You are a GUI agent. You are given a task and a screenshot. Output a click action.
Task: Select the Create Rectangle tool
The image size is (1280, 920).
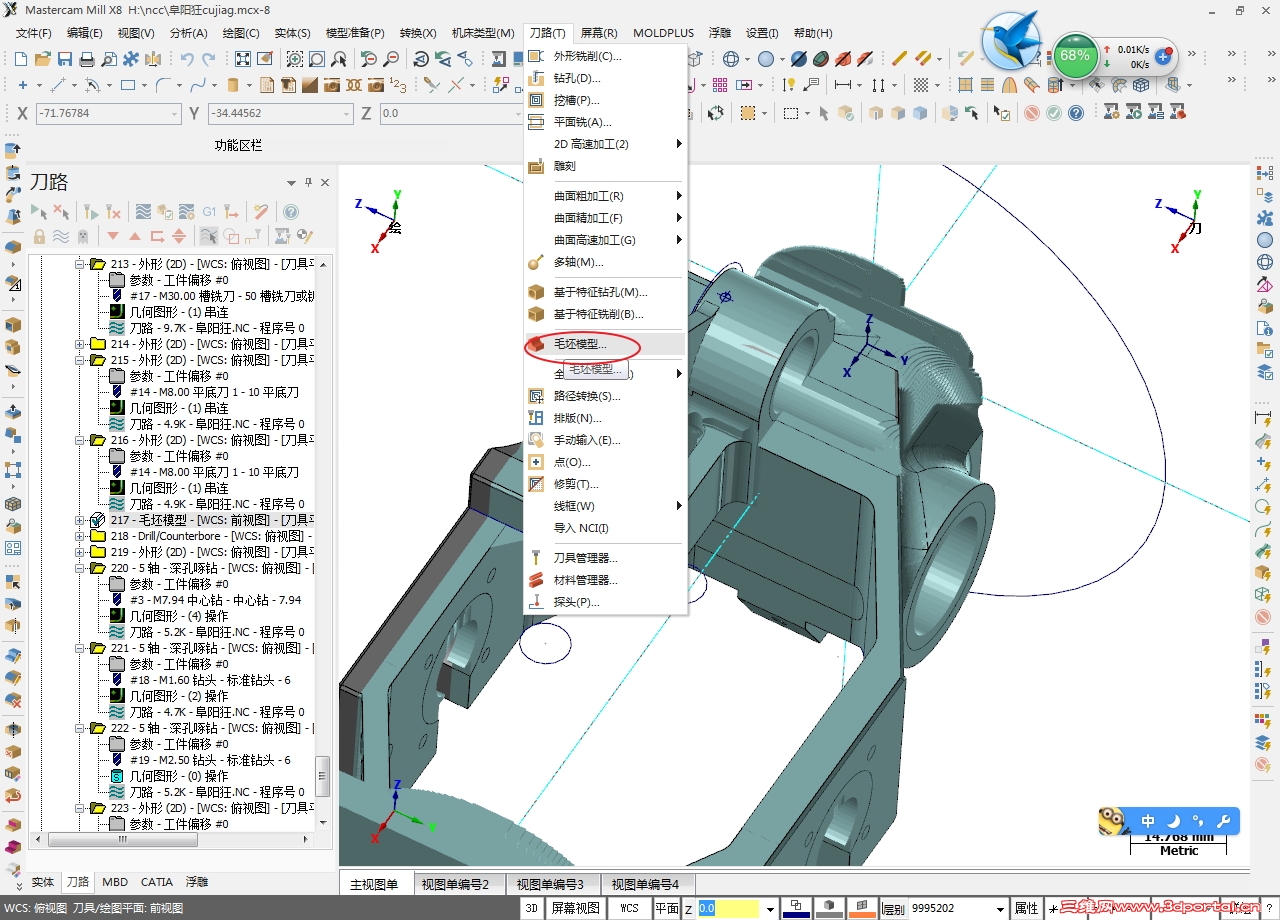tap(128, 85)
